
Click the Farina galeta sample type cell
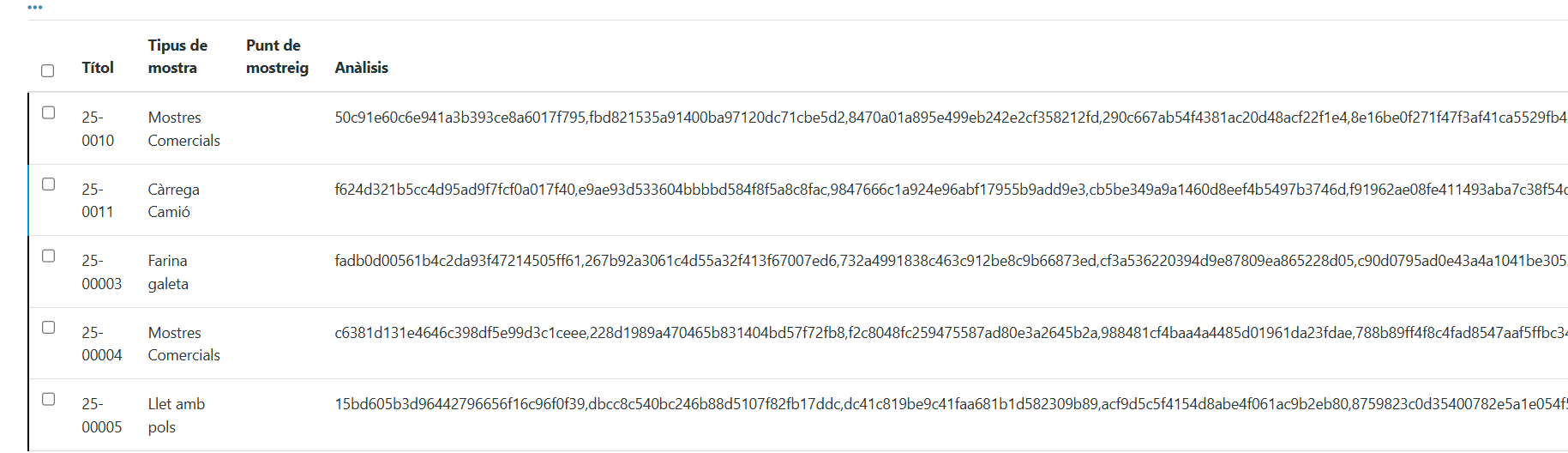coord(168,272)
